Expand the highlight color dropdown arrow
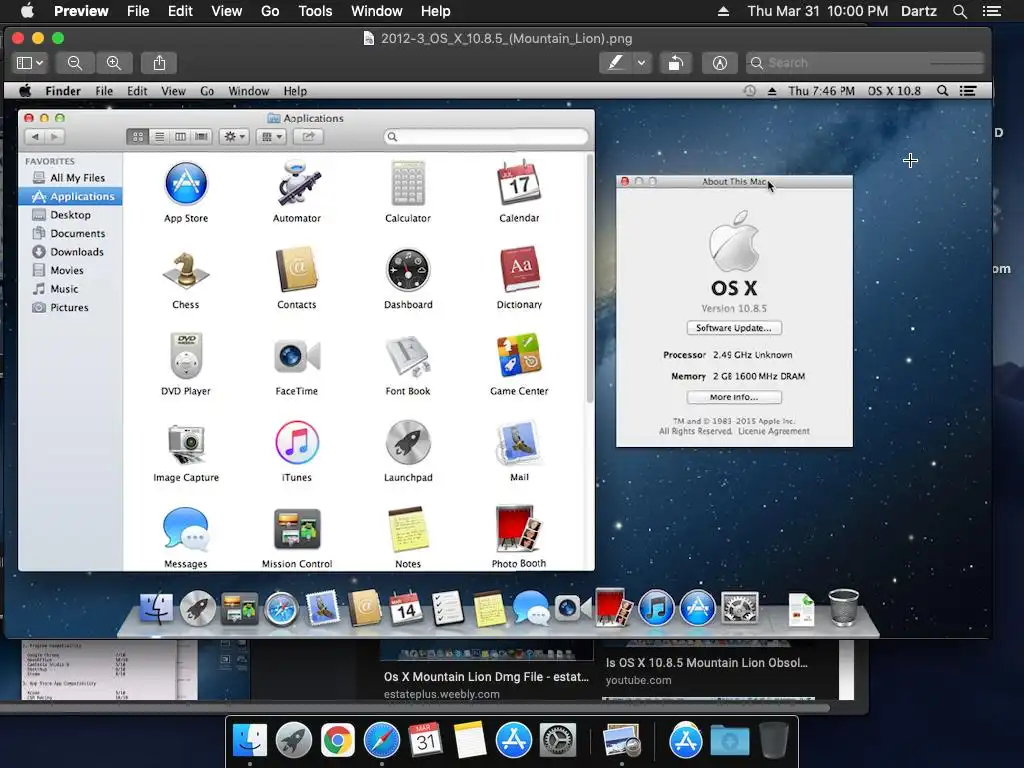Screen dimensions: 1024x768 pyautogui.click(x=641, y=63)
